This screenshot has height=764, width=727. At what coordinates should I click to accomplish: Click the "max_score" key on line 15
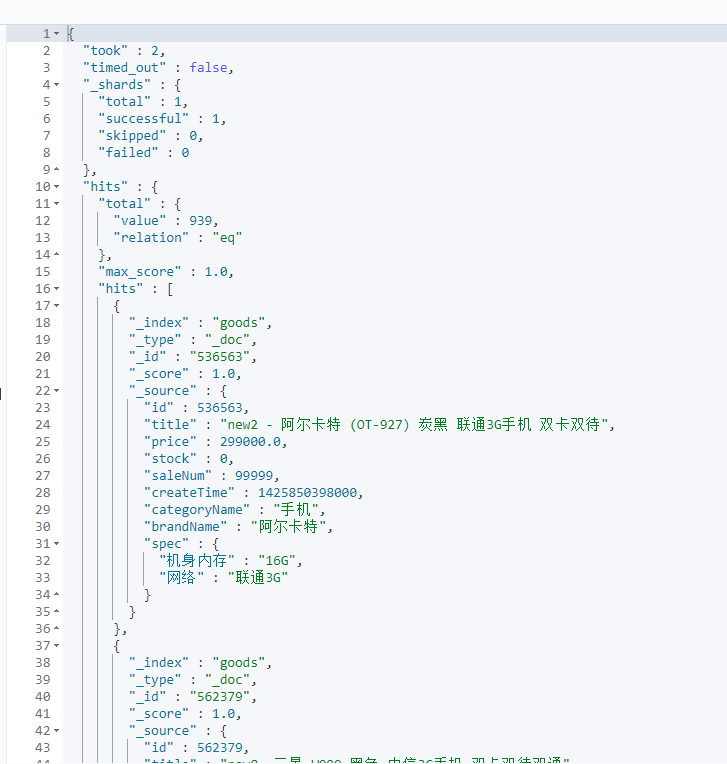(x=139, y=272)
